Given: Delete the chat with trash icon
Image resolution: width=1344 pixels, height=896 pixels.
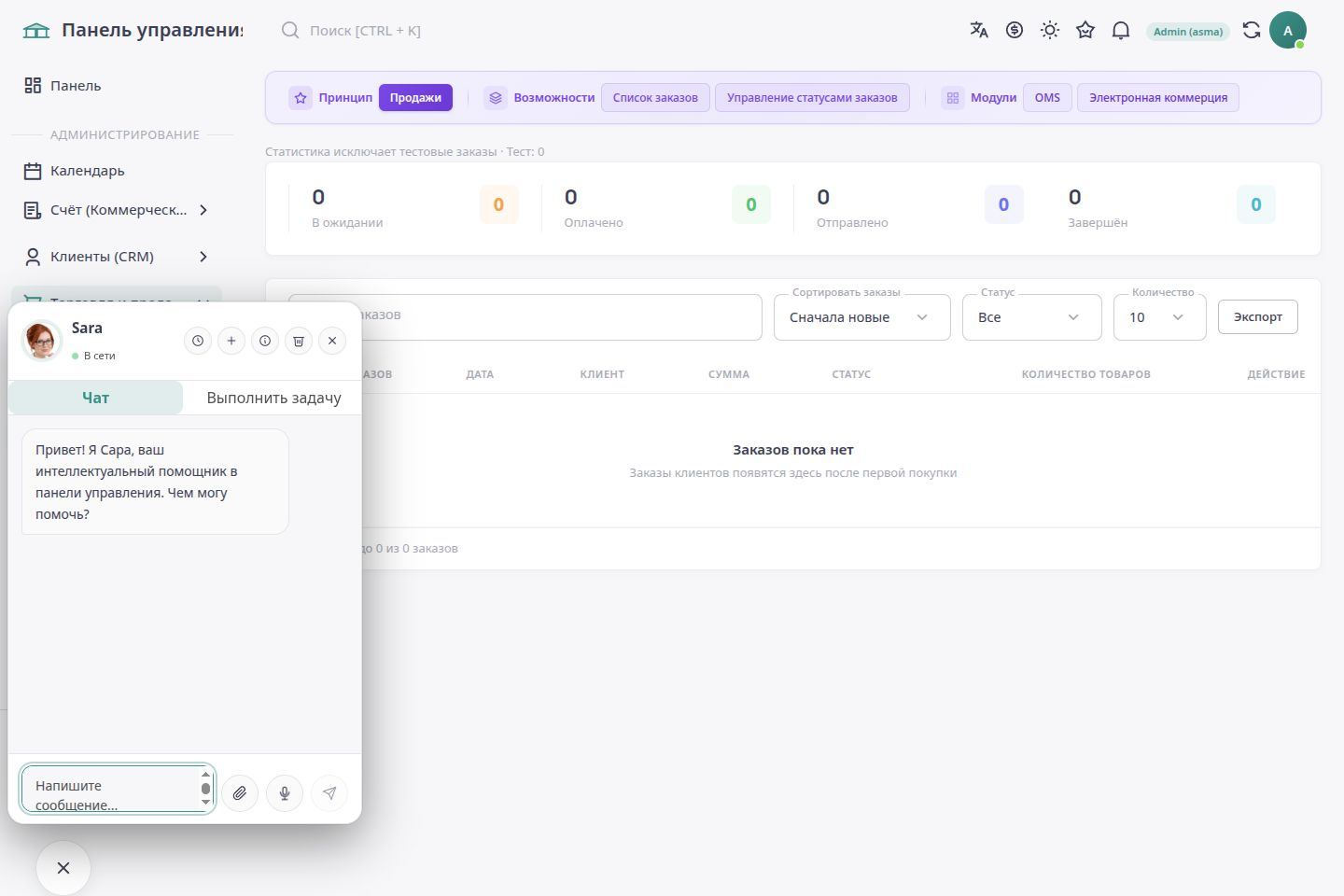Looking at the screenshot, I should point(299,341).
